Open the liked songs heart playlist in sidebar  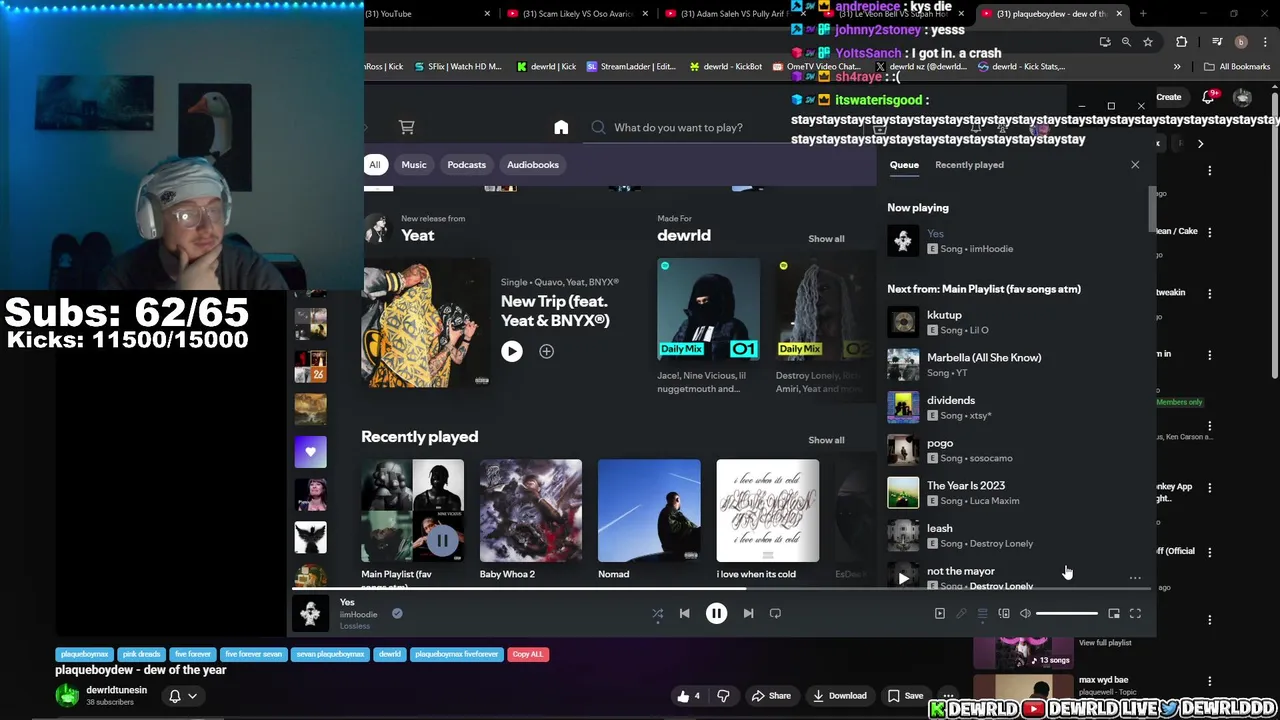[x=310, y=452]
